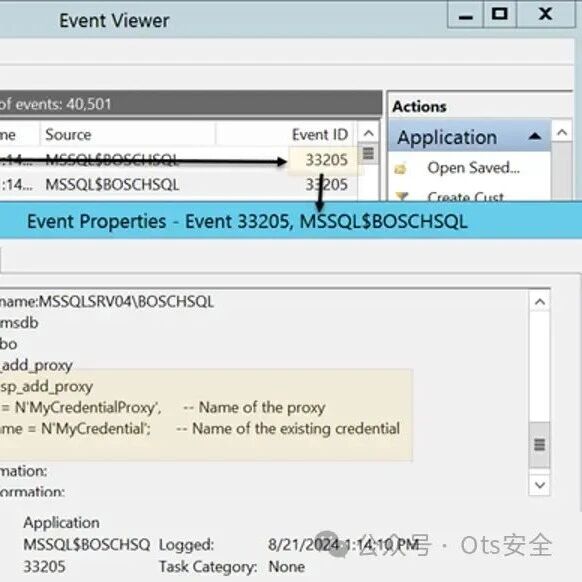Select the highlighted 33205 event ID cell
Screen dimensions: 582x582
click(326, 160)
